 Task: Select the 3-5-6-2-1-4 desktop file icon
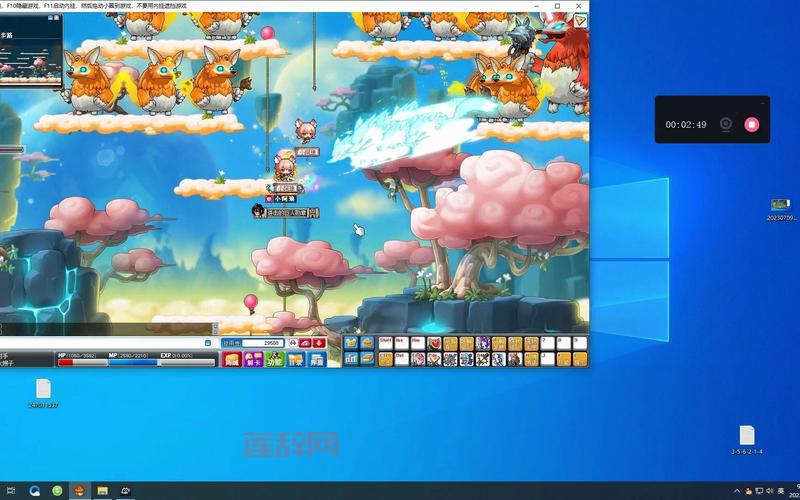[x=747, y=435]
